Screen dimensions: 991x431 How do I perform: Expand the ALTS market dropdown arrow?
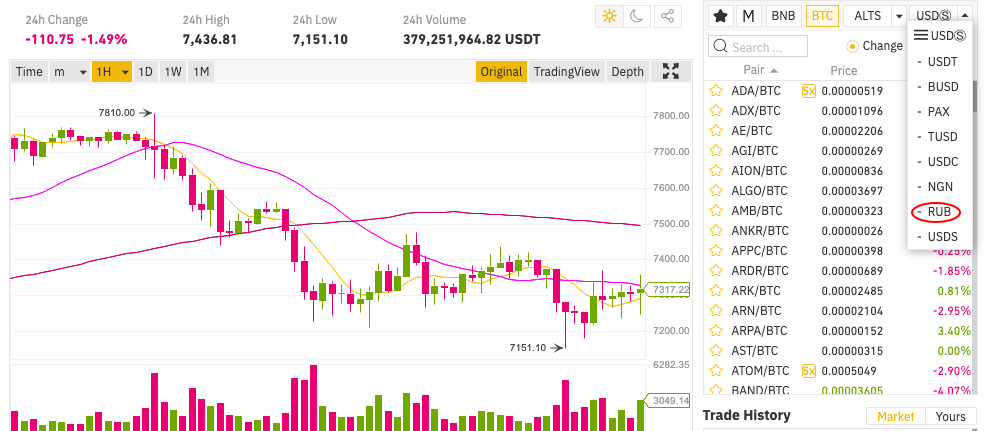[x=899, y=16]
